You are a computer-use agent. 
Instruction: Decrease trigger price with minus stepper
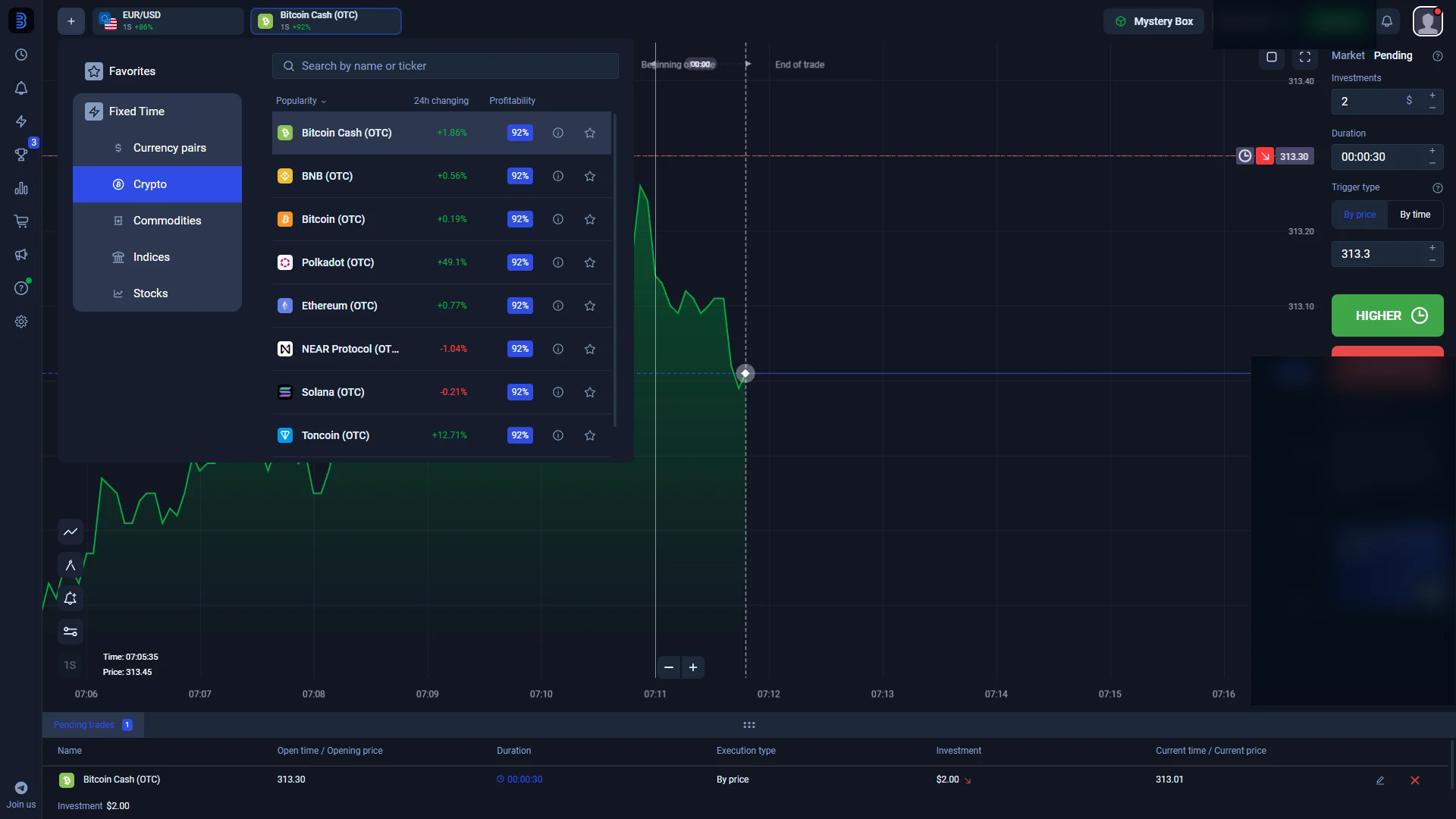click(1432, 260)
